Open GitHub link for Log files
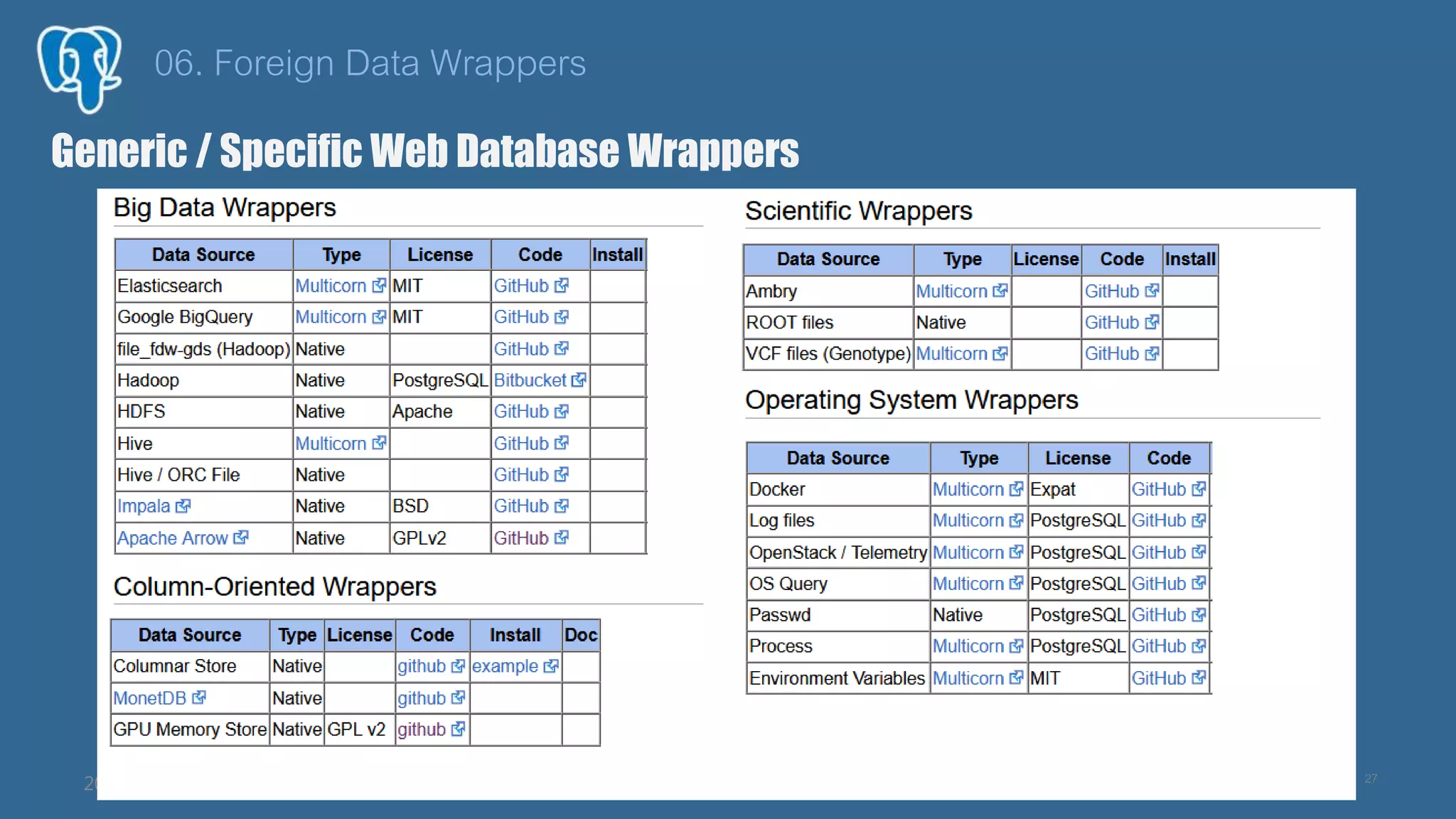 point(1169,520)
